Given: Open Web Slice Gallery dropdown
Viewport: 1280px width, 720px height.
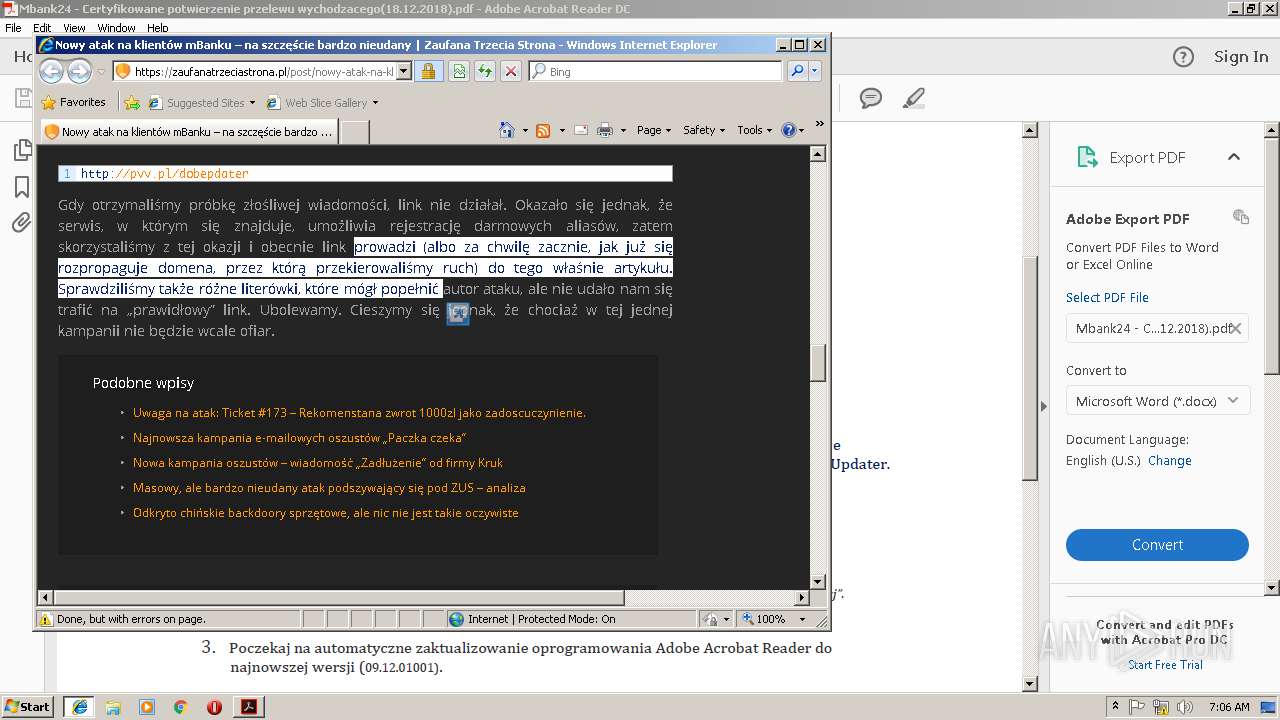Looking at the screenshot, I should (x=375, y=102).
